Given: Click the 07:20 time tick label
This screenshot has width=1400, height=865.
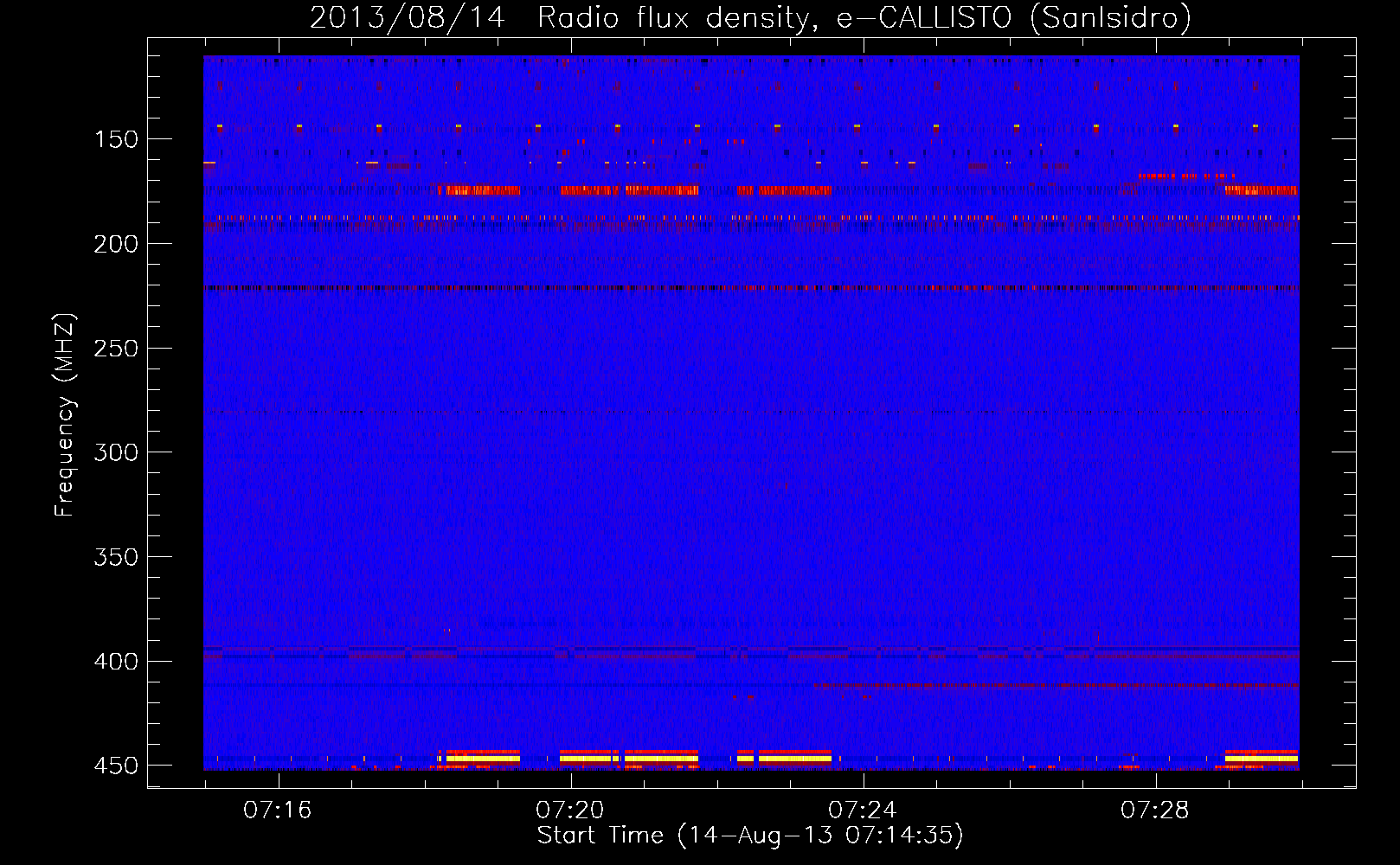Looking at the screenshot, I should coord(569,810).
